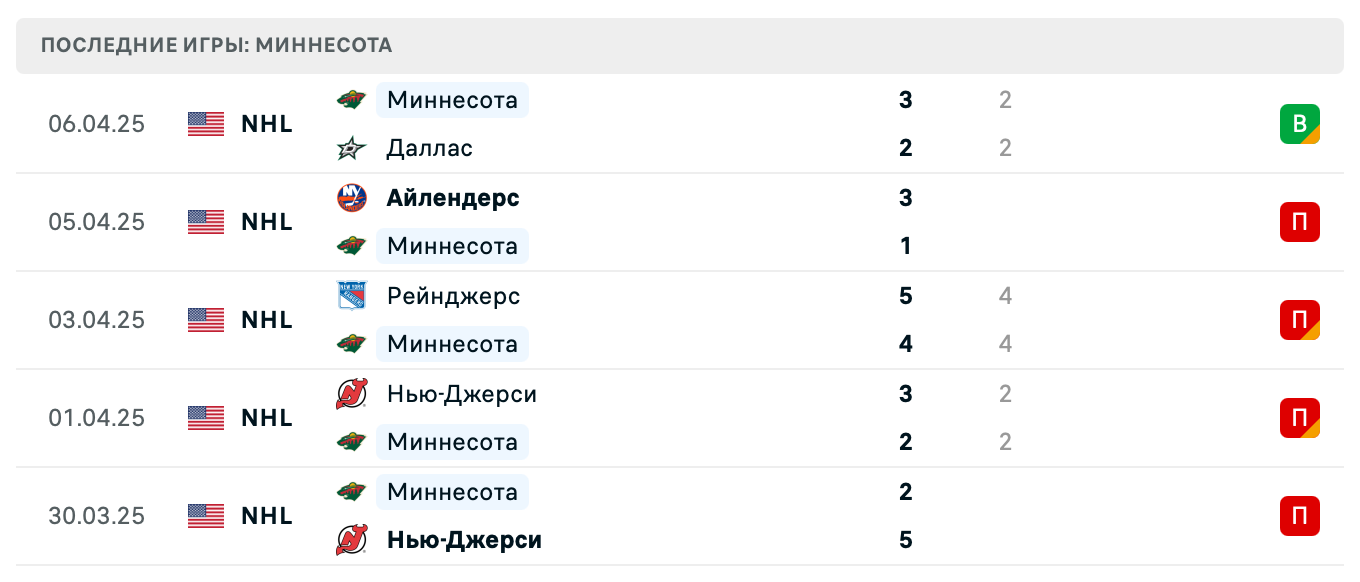The width and height of the screenshot is (1360, 582).
Task: Open the Нью-Джерси name in the last row
Action: point(463,540)
